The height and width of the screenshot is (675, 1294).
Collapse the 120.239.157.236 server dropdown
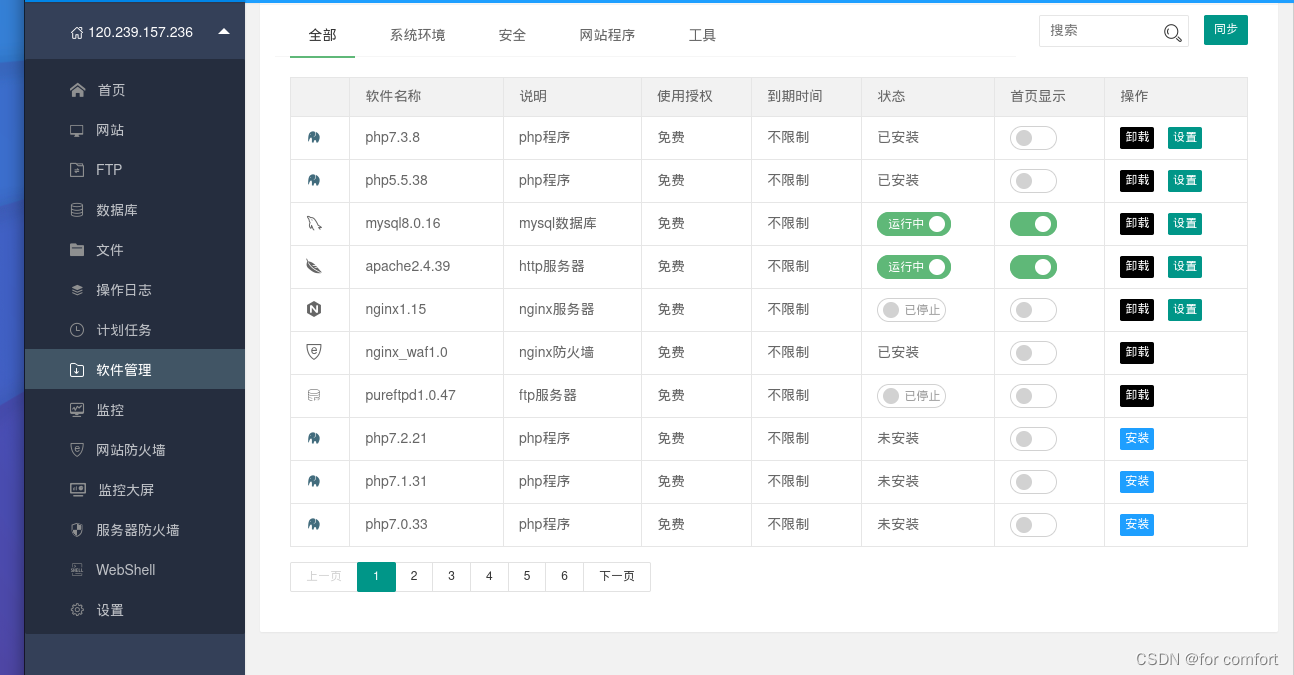(x=224, y=31)
